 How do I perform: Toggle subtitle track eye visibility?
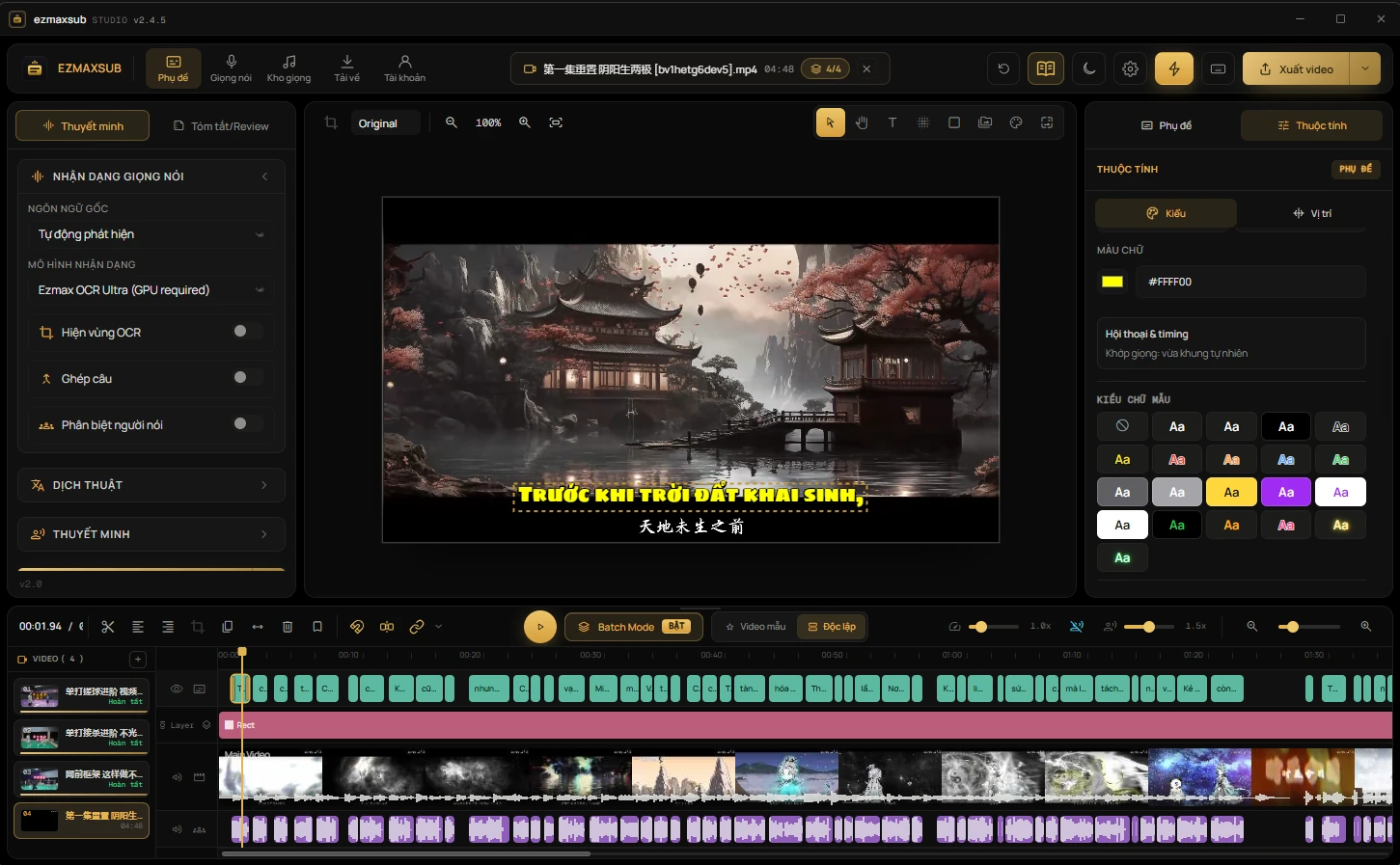(177, 689)
